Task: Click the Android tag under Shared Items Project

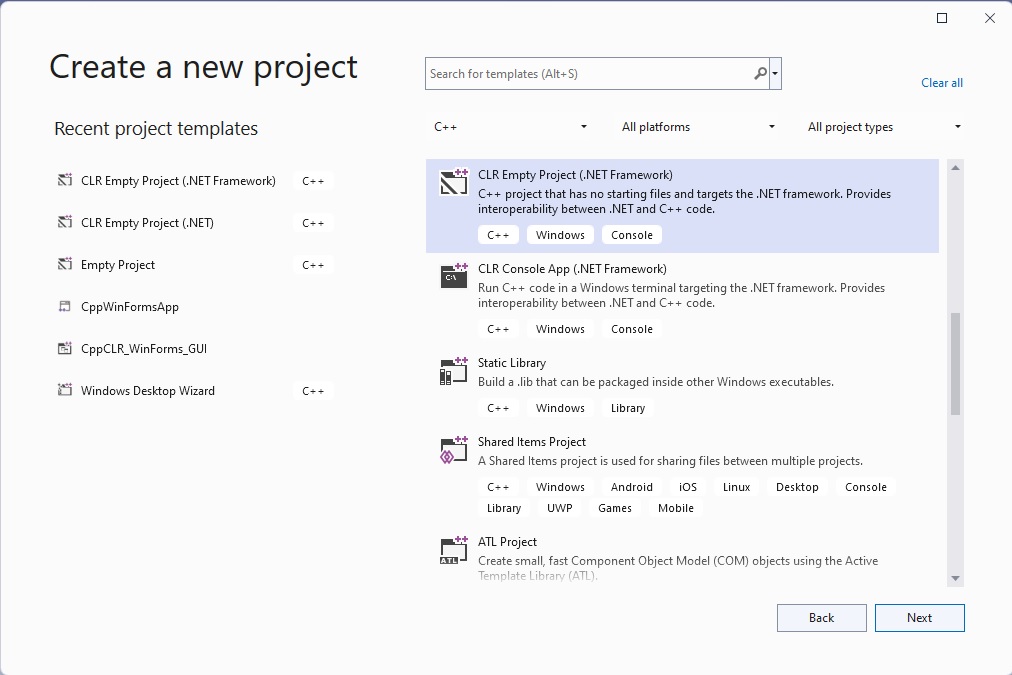Action: point(632,487)
